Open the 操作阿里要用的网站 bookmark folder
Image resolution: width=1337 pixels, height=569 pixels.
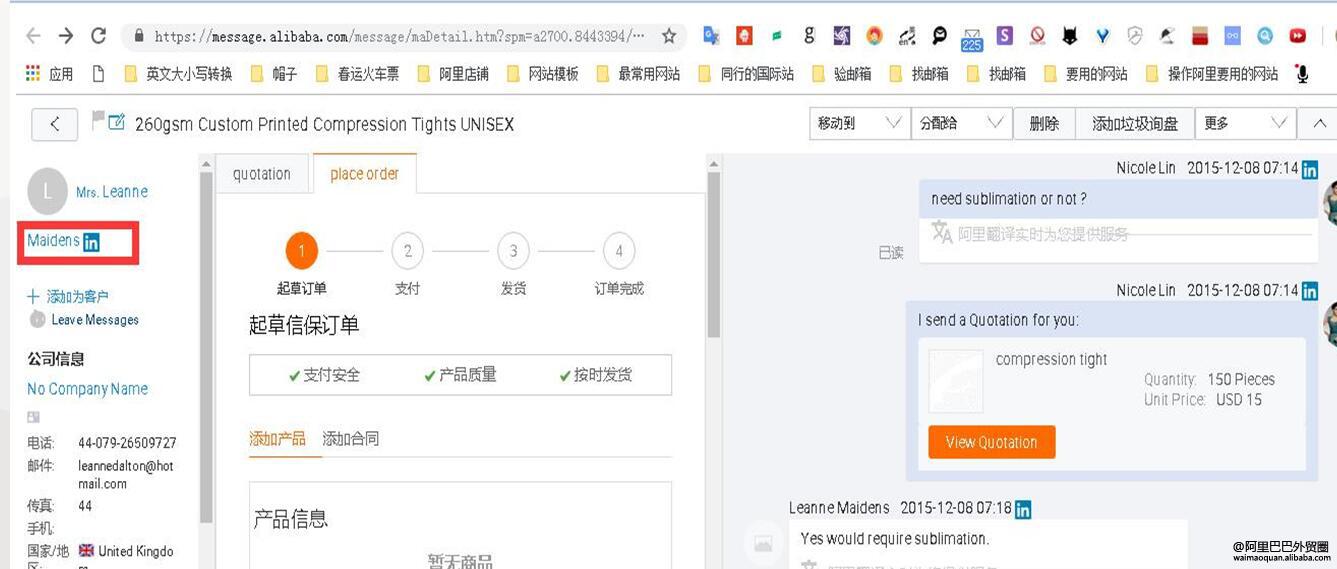1212,73
